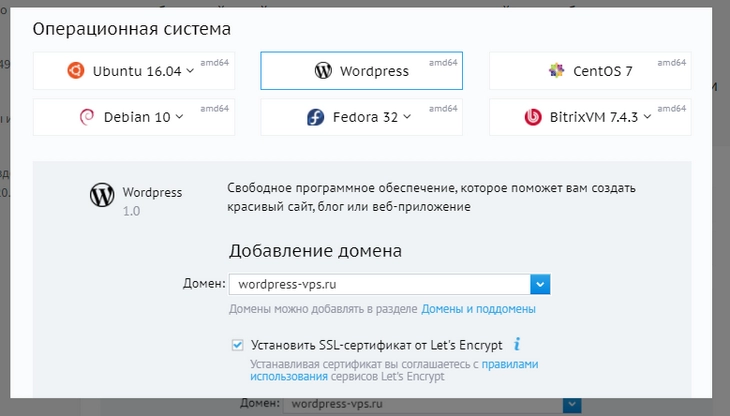Choose the Ubuntu 16.04 tile
The width and height of the screenshot is (730, 416).
point(134,71)
